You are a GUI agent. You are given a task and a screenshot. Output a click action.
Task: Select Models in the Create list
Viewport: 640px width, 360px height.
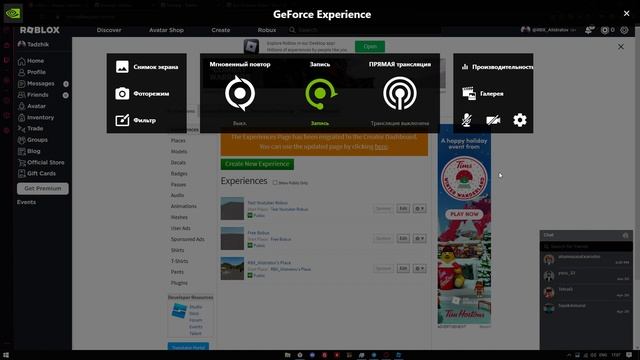point(179,151)
